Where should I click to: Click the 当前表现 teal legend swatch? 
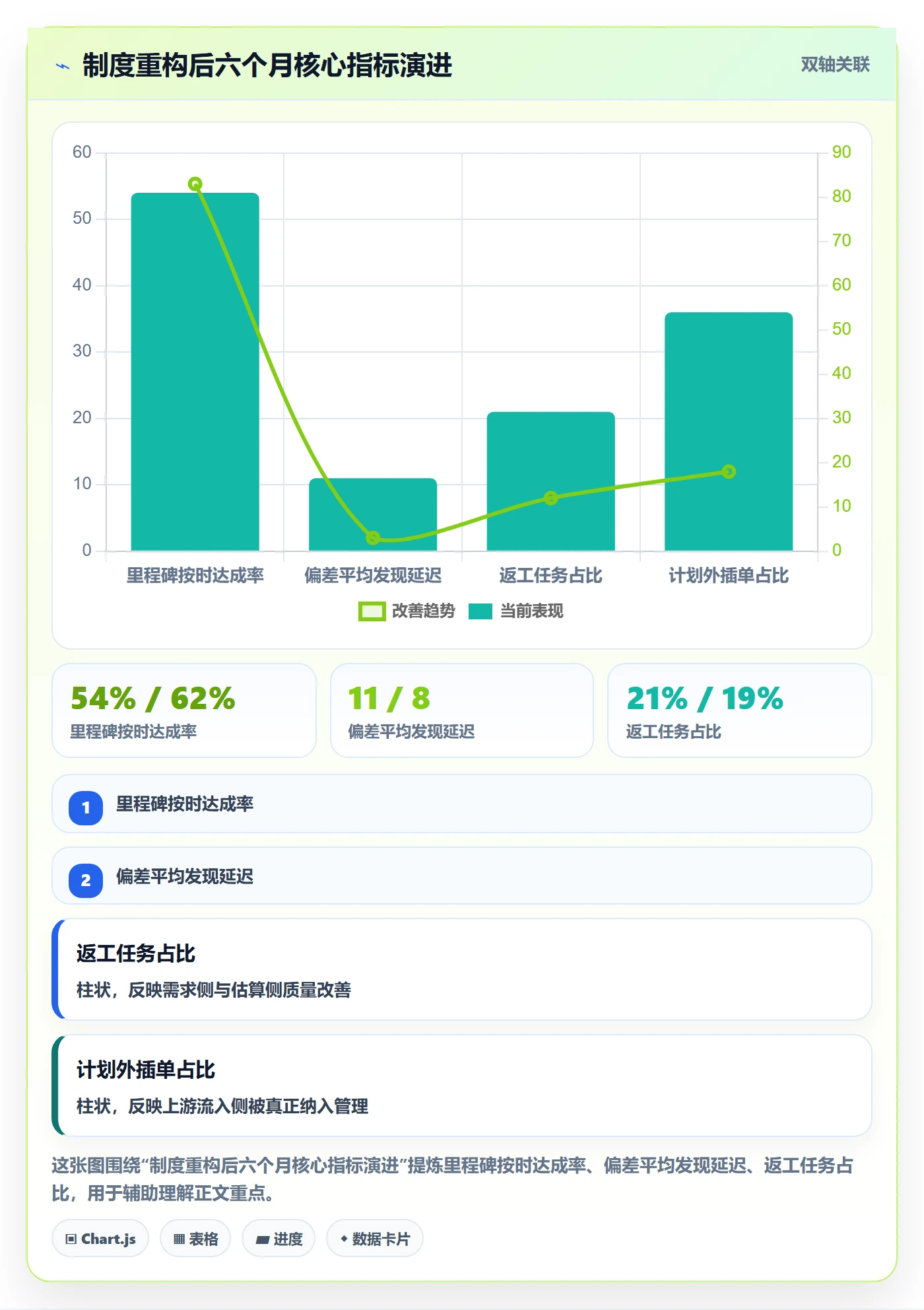coord(480,611)
